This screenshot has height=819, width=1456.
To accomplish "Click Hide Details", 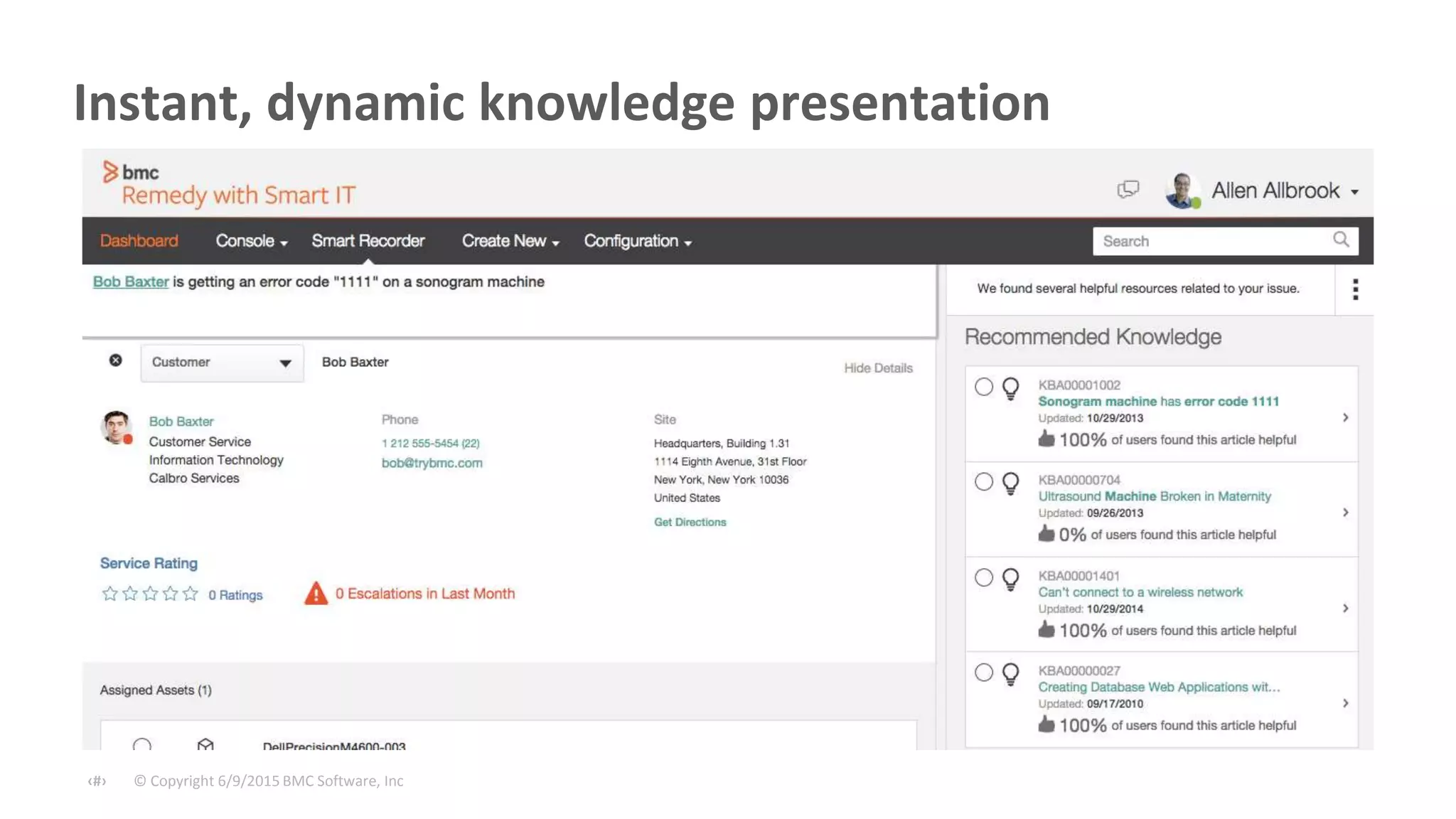I will (878, 368).
